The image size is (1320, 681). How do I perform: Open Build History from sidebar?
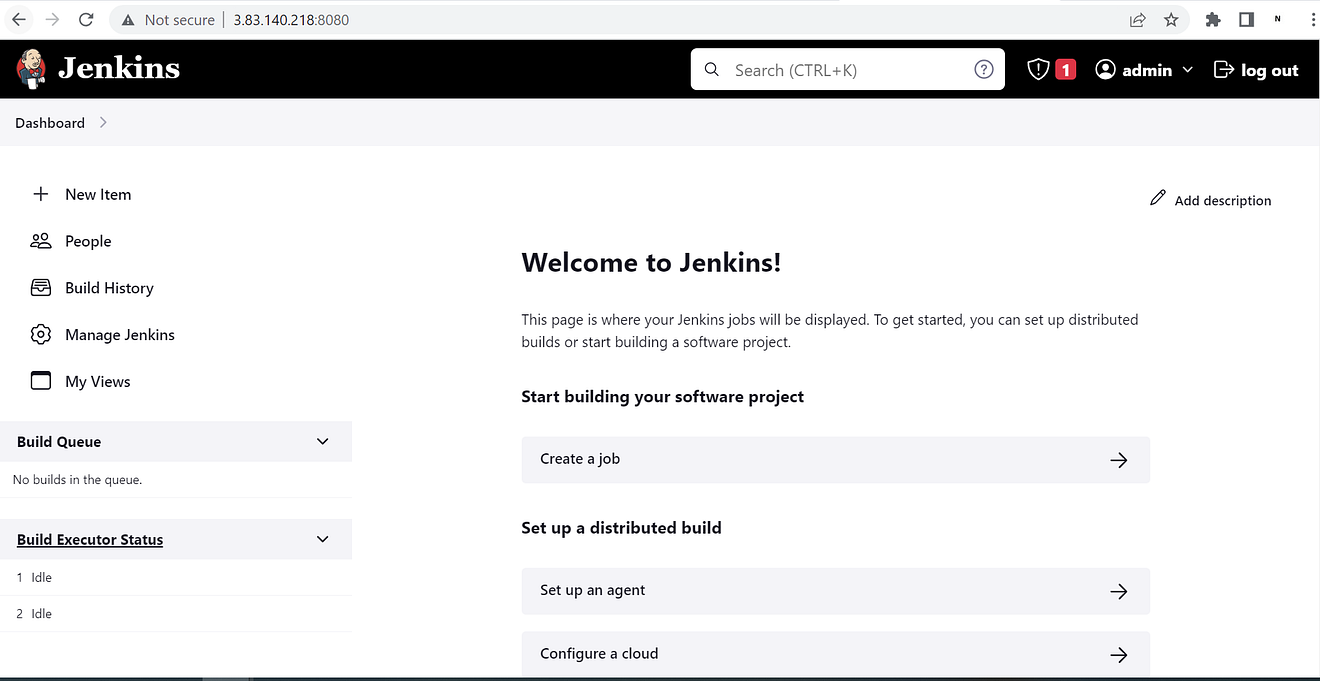(x=109, y=288)
